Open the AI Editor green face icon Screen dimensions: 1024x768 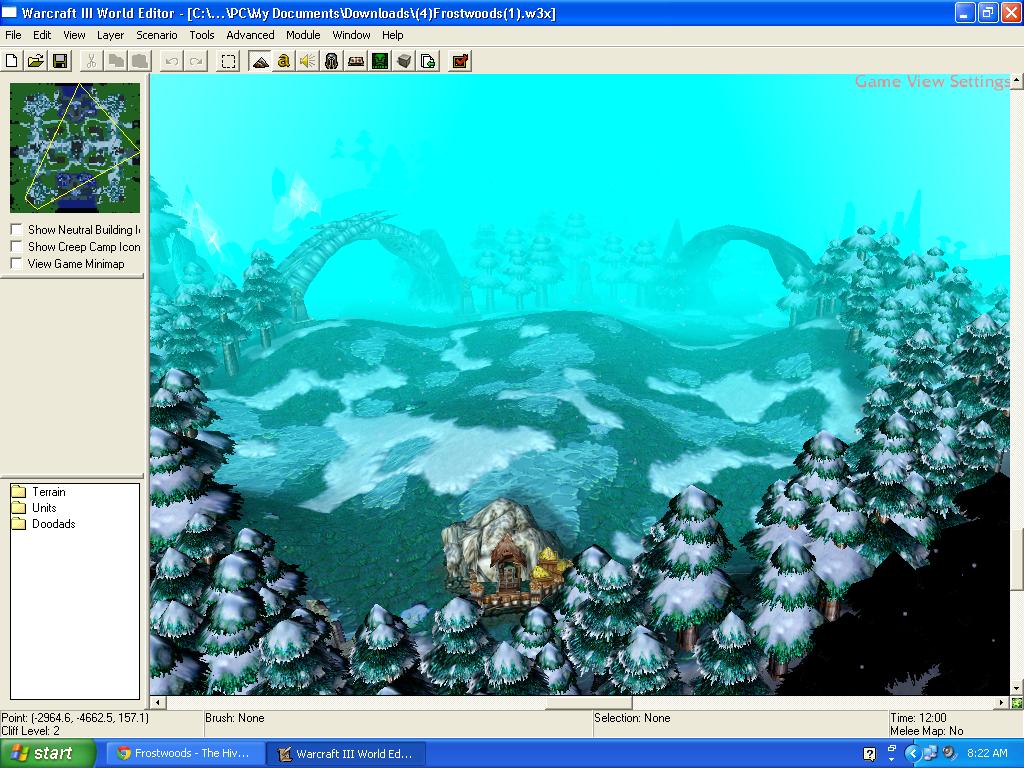(x=380, y=61)
